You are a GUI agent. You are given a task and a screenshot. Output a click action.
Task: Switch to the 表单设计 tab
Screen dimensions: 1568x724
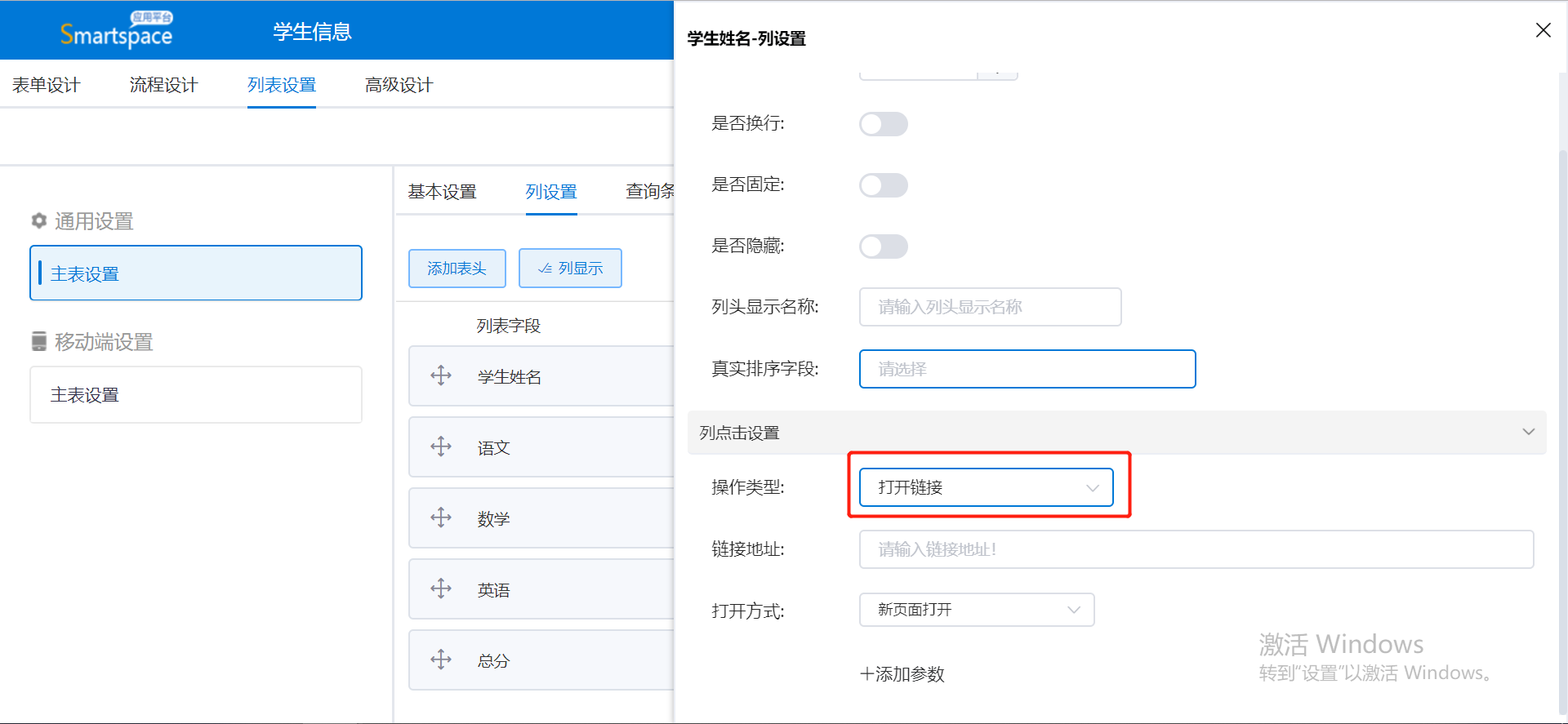pos(47,85)
